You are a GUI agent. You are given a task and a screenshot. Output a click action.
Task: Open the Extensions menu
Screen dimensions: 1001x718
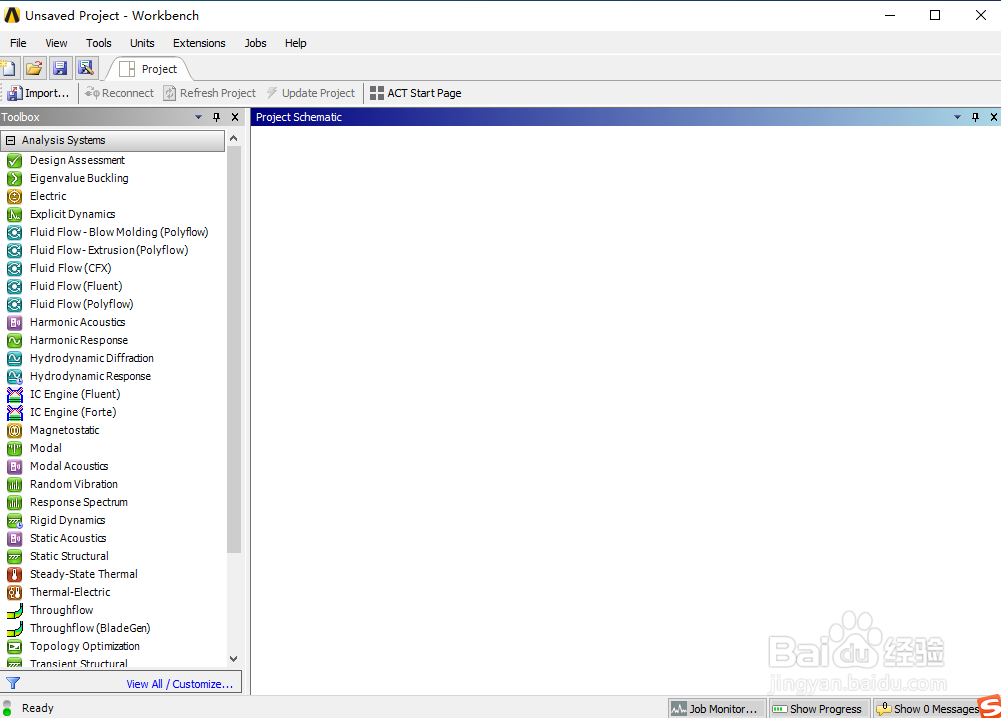[x=199, y=43]
